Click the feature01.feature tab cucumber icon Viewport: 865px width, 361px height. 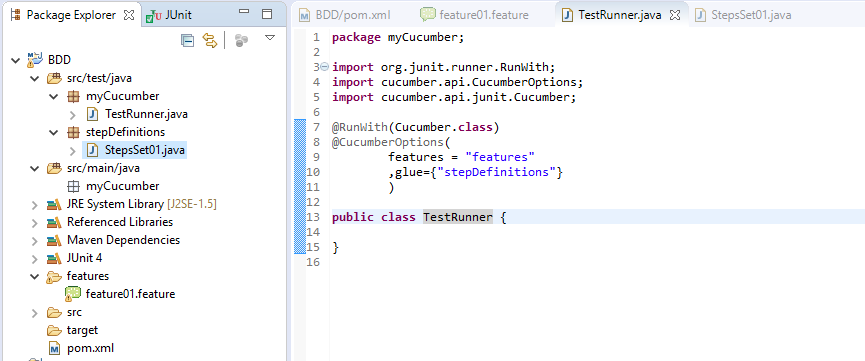[x=428, y=15]
